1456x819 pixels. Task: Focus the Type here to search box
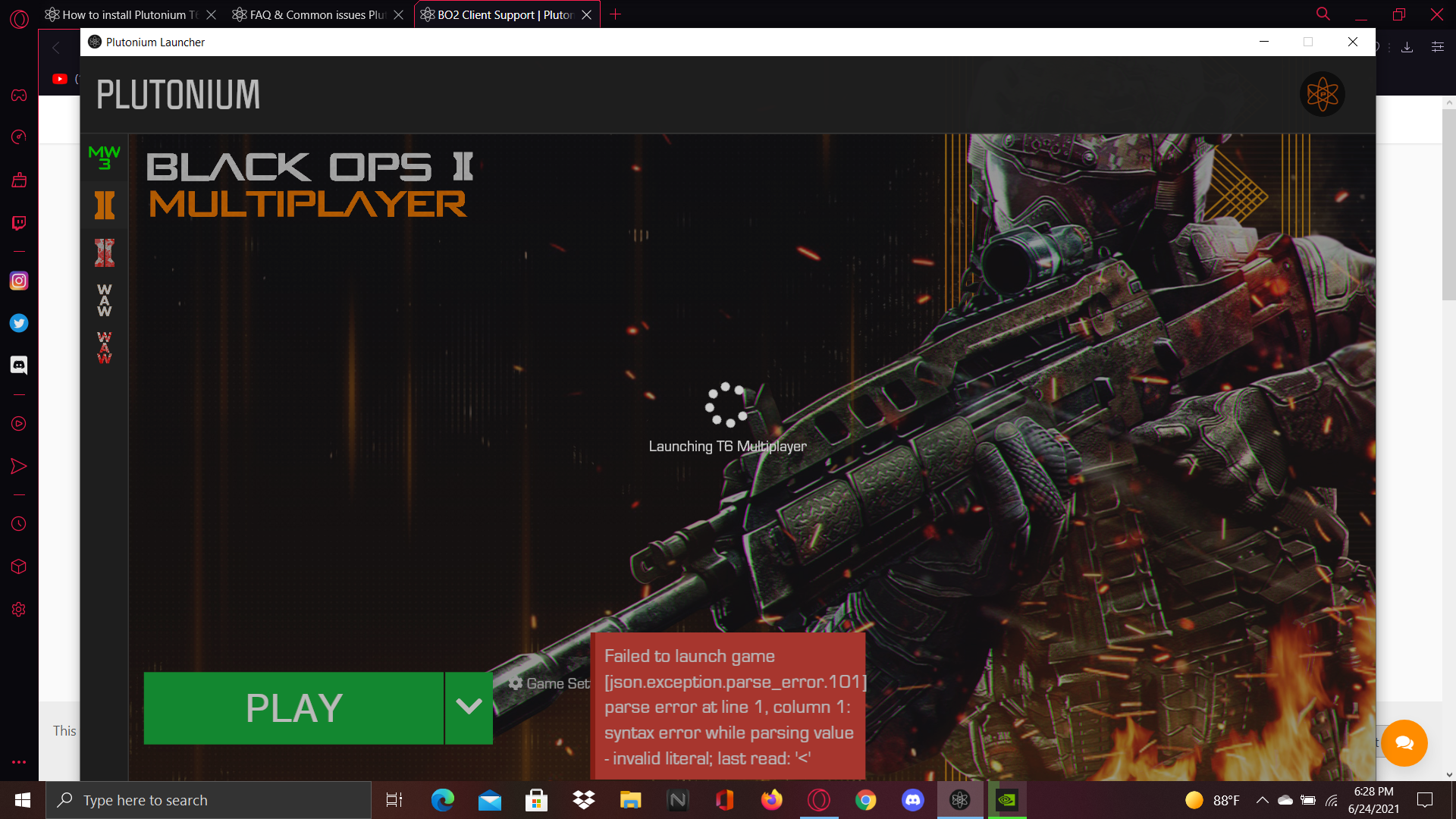pyautogui.click(x=209, y=800)
